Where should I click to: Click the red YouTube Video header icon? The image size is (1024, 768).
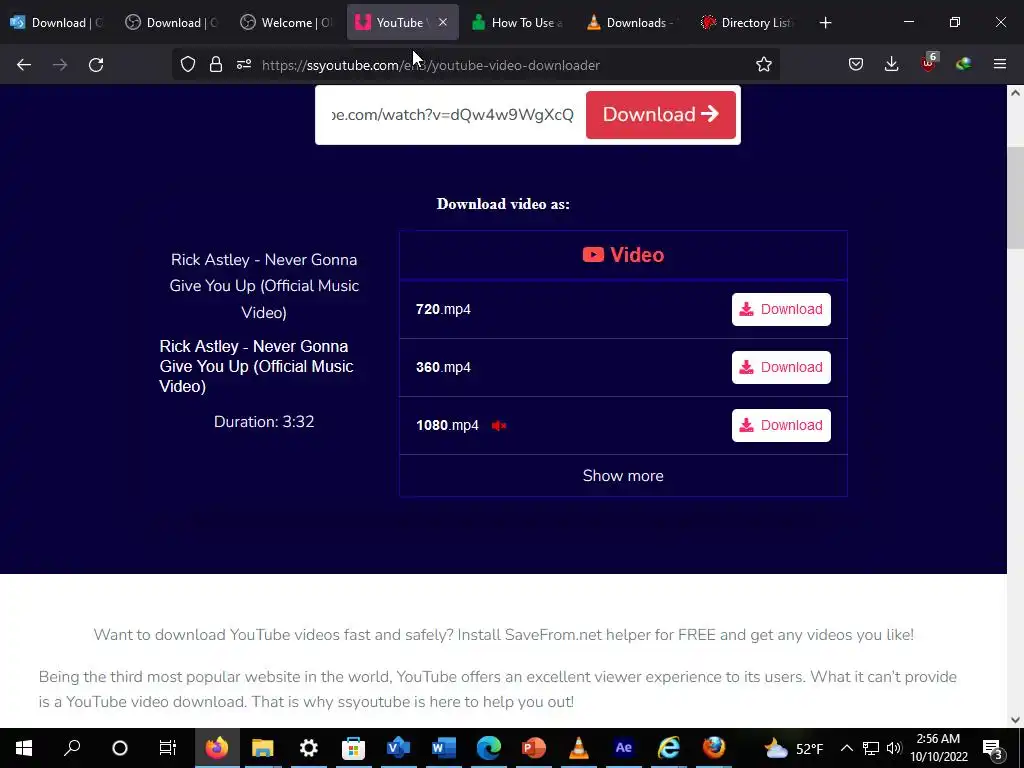593,255
